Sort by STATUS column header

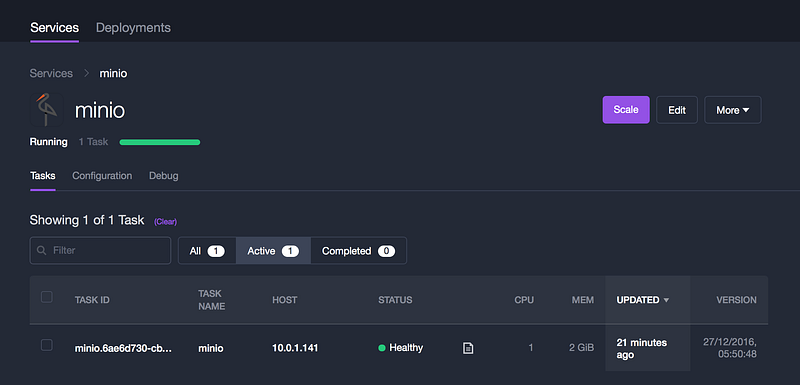coord(395,300)
